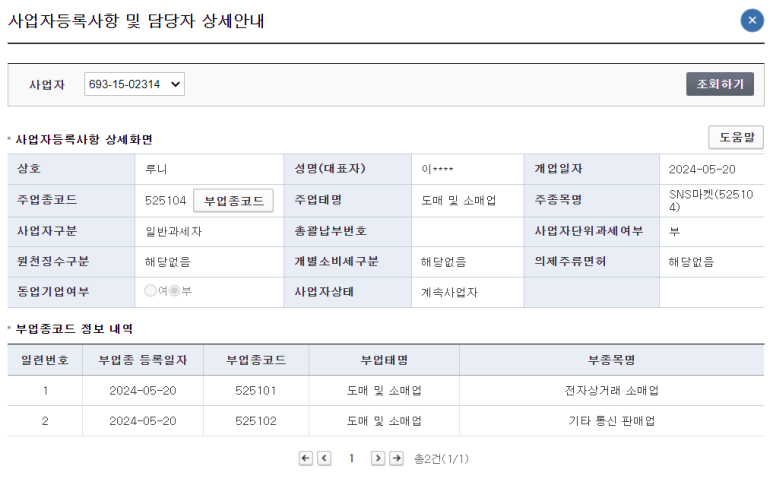
Task: Click serial number 2 row cell
Action: click(45, 421)
